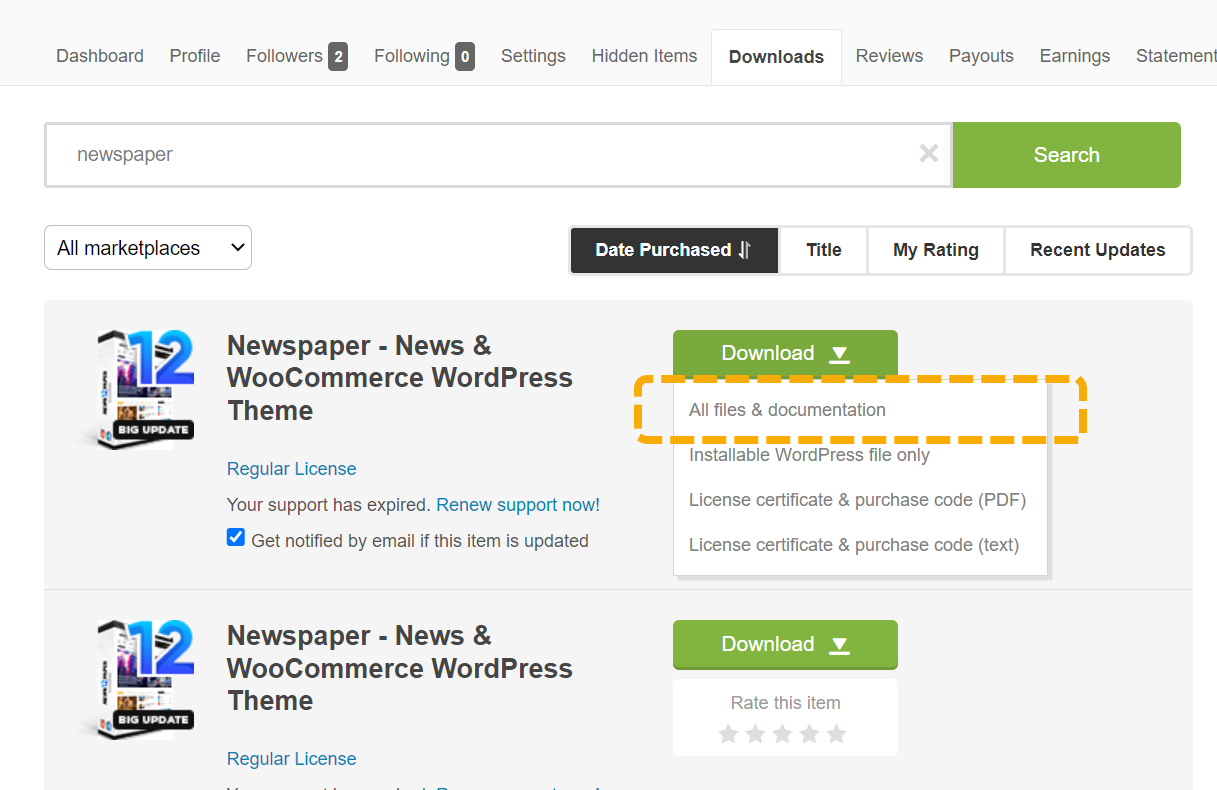Open the Hidden Items tab

coord(644,56)
